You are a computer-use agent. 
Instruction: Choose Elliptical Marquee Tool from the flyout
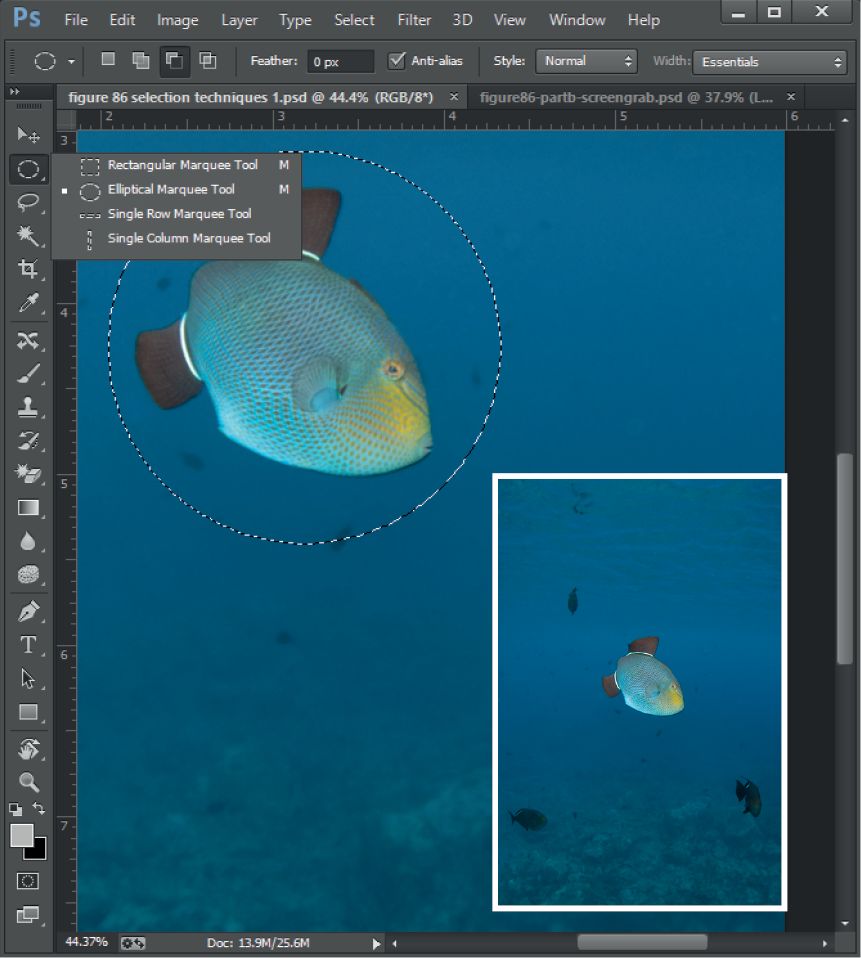(x=177, y=190)
